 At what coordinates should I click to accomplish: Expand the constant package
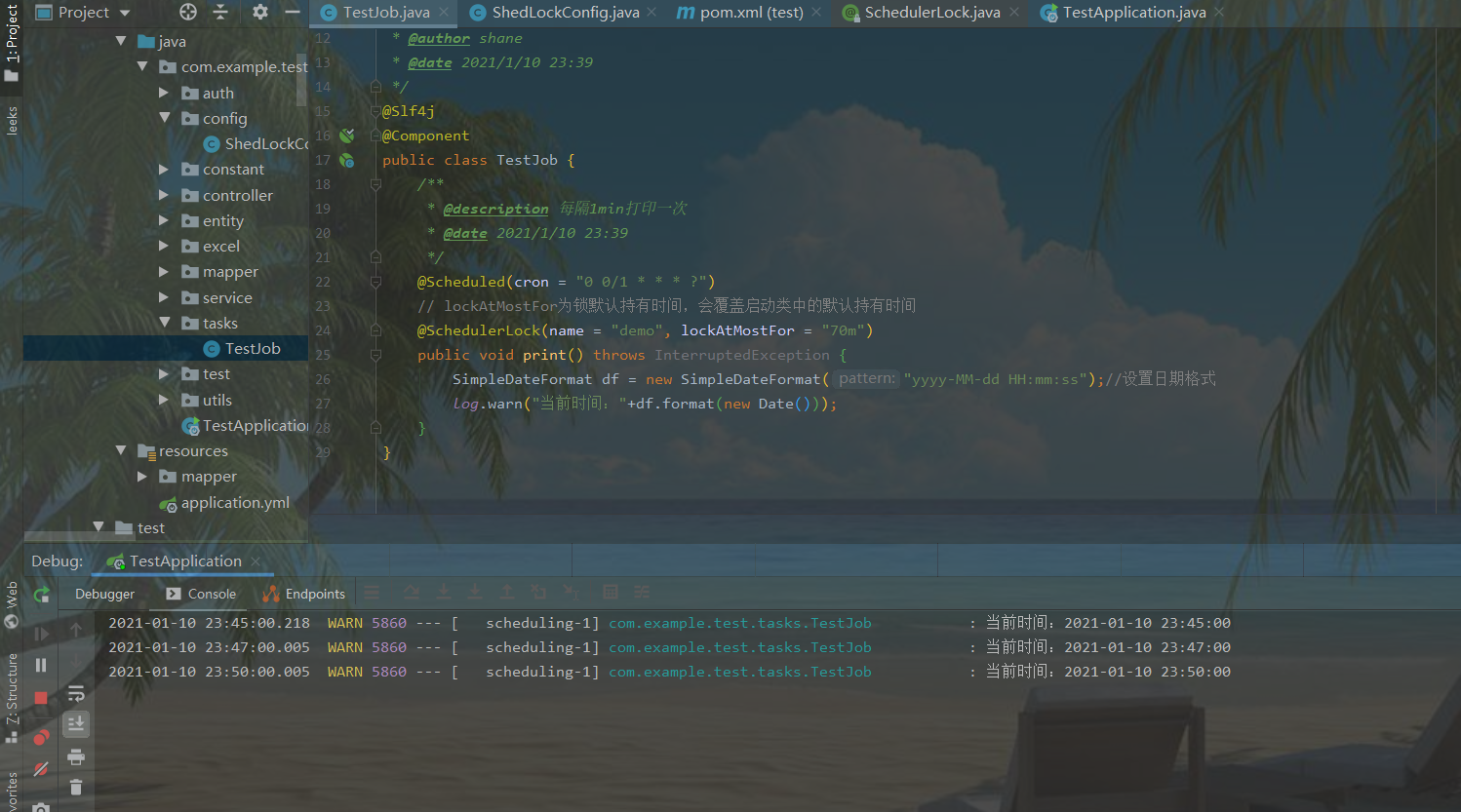(164, 169)
